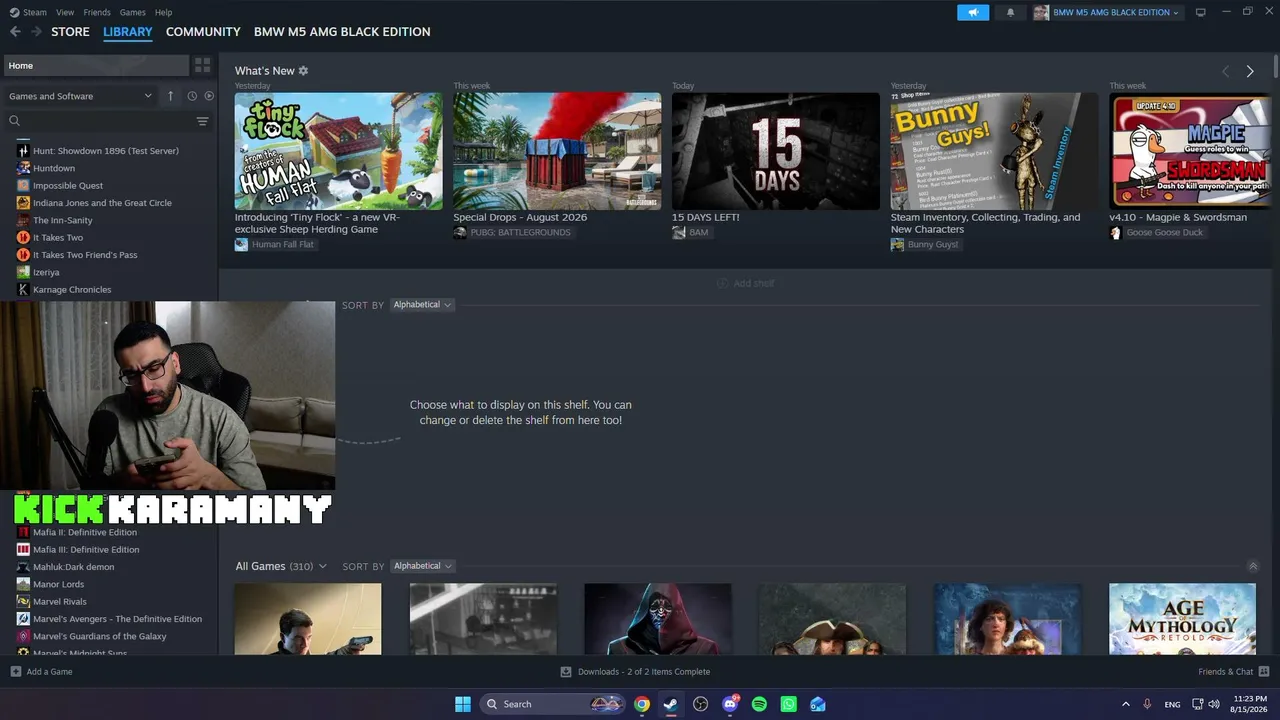The image size is (1280, 720).
Task: Select The Inn-Sanity in the games list
Action: pos(62,220)
